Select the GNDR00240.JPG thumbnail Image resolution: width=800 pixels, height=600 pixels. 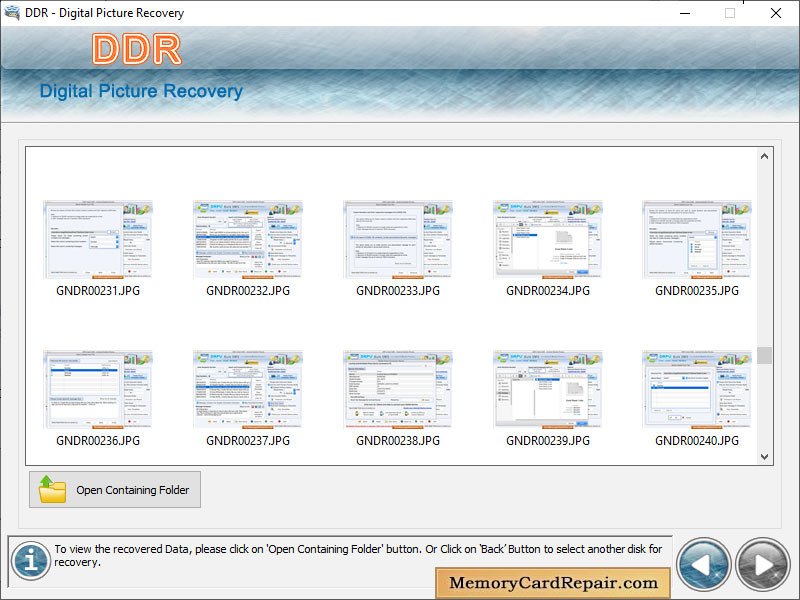pos(697,389)
